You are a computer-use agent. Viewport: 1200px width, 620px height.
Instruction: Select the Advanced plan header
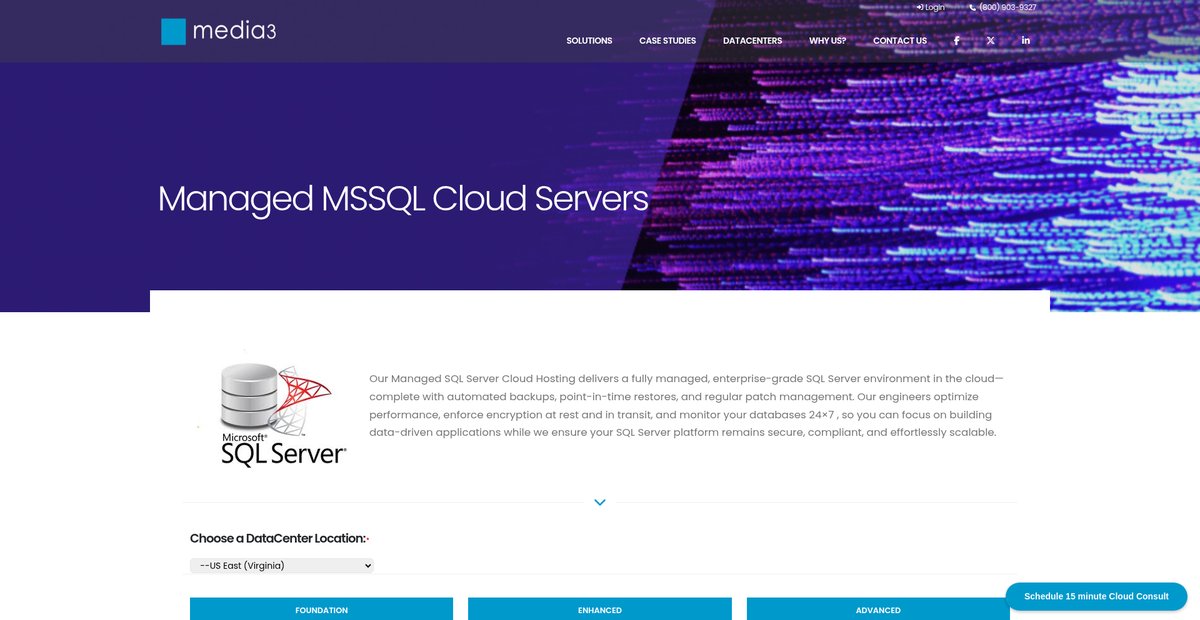tap(878, 609)
